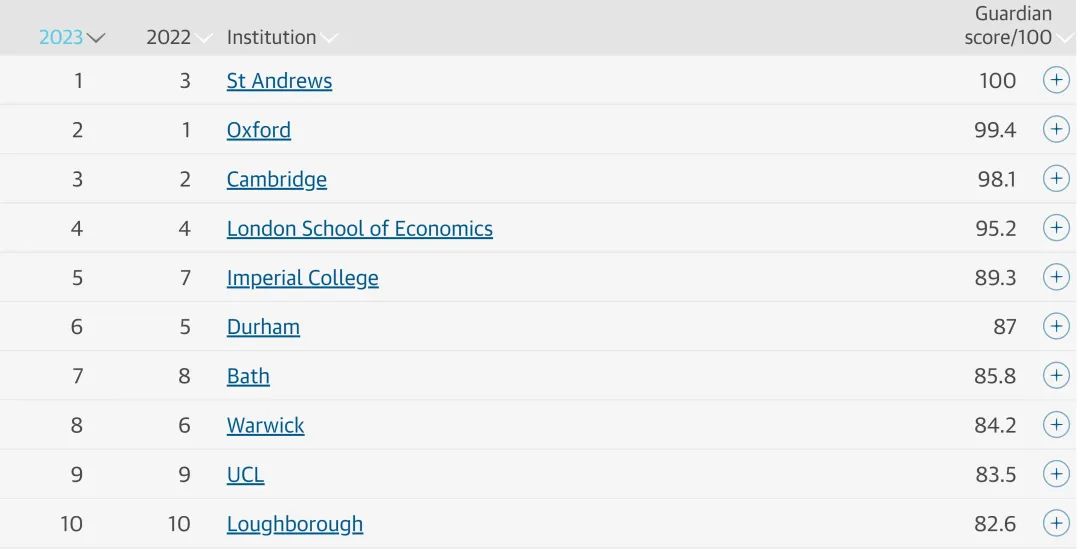
Task: Expand Durham row plus icon
Action: [1056, 326]
